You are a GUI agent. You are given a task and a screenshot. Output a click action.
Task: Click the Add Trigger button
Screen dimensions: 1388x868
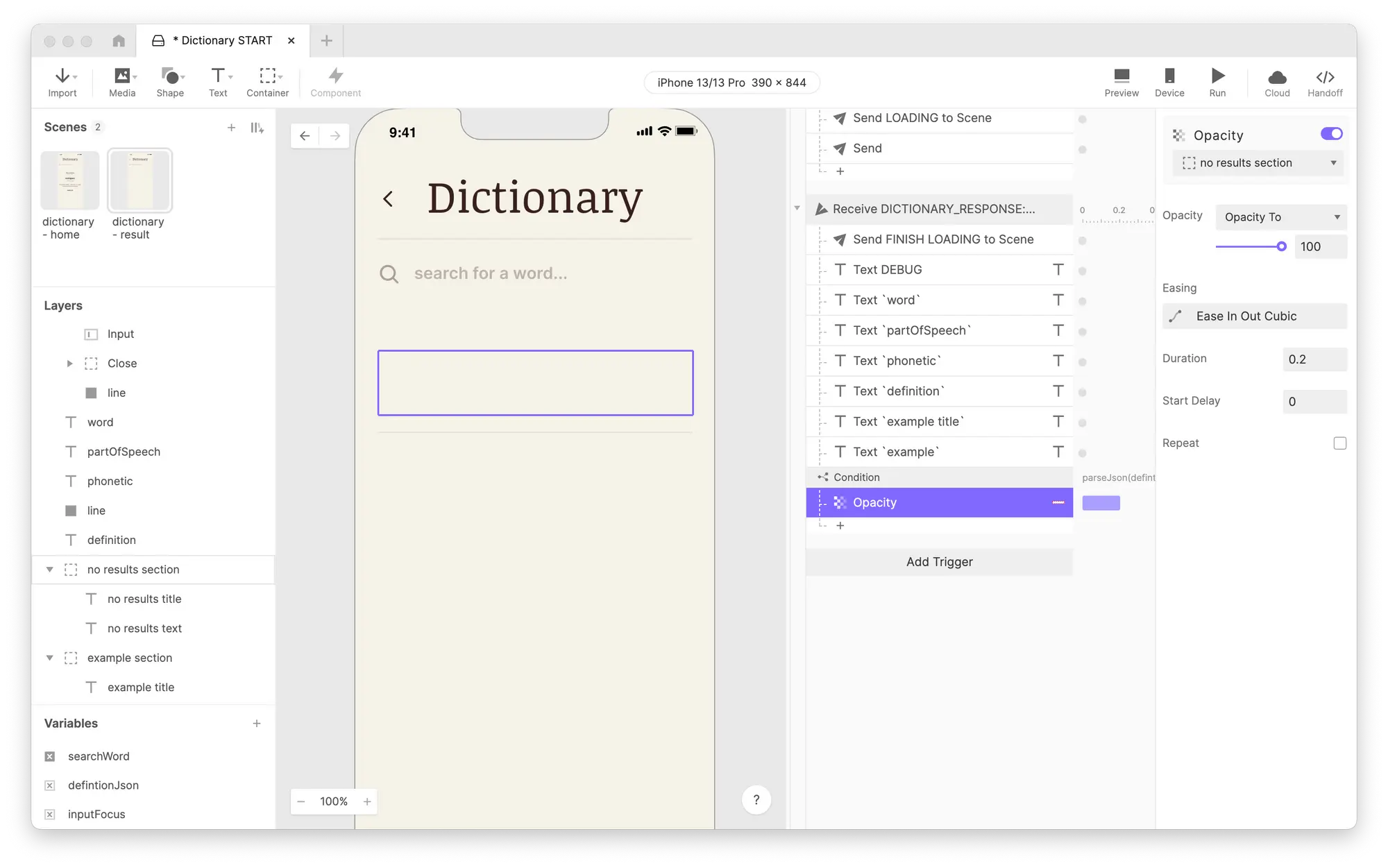click(939, 562)
